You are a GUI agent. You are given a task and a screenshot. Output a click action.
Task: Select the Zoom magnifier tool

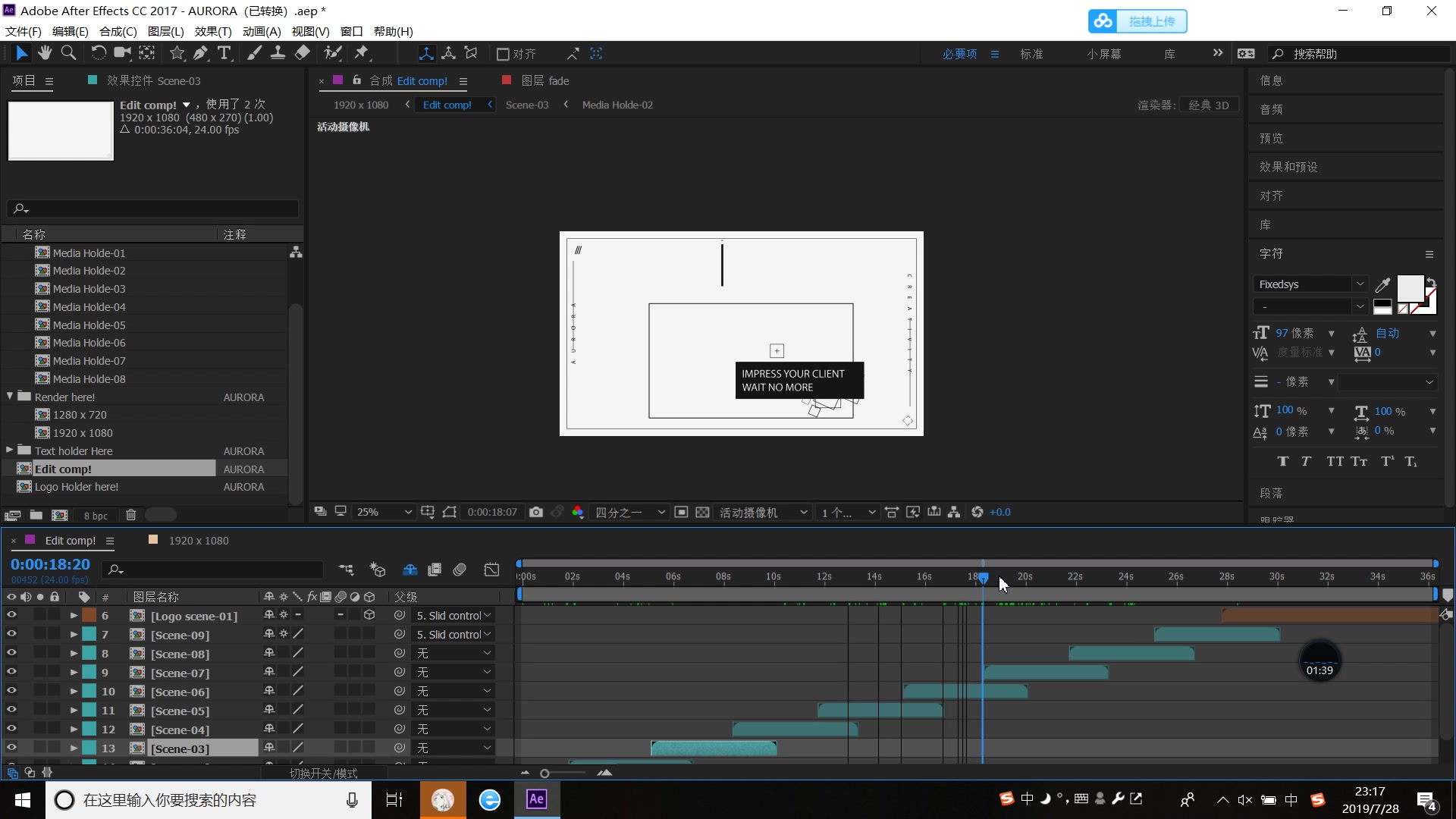[x=68, y=53]
